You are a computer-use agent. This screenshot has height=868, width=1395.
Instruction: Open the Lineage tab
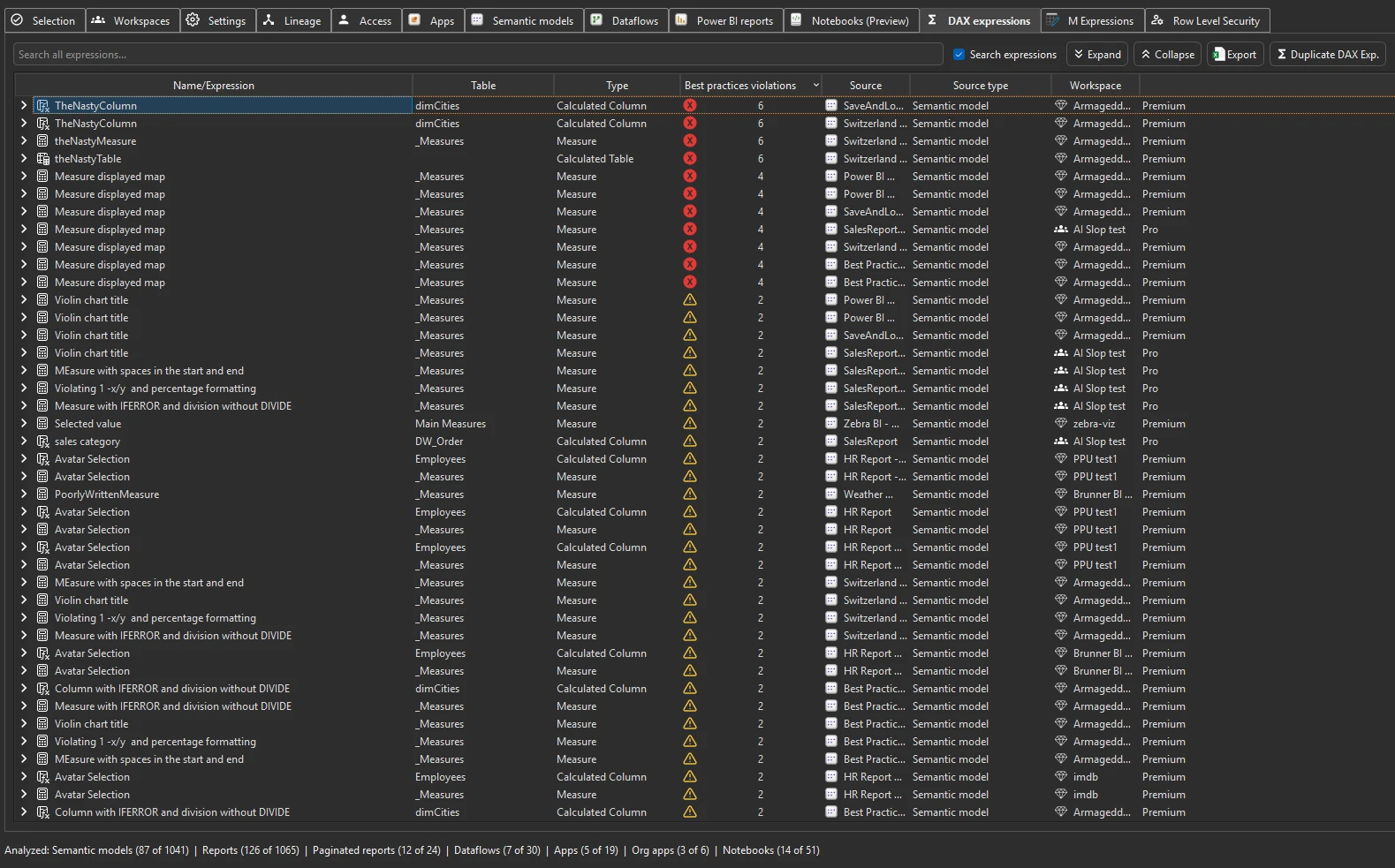pos(294,20)
